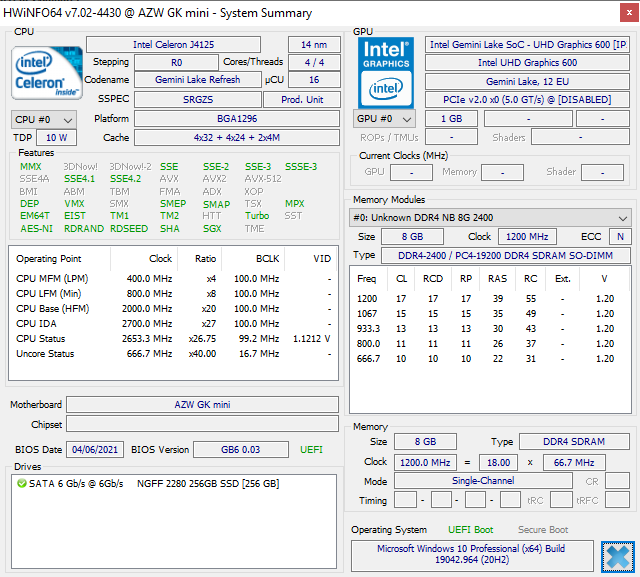Viewport: 640px width, 577px height.
Task: Click the TDP 10 W value box
Action: tap(56, 138)
